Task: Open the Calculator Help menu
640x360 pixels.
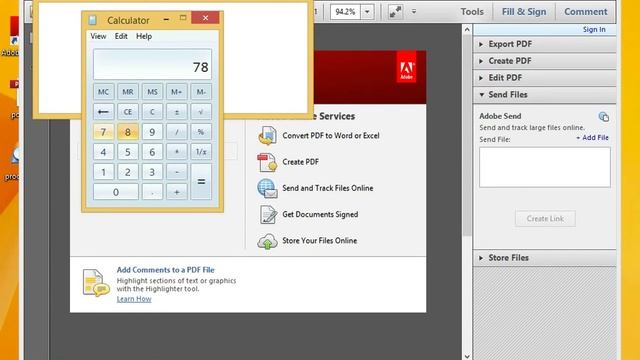Action: coord(144,36)
